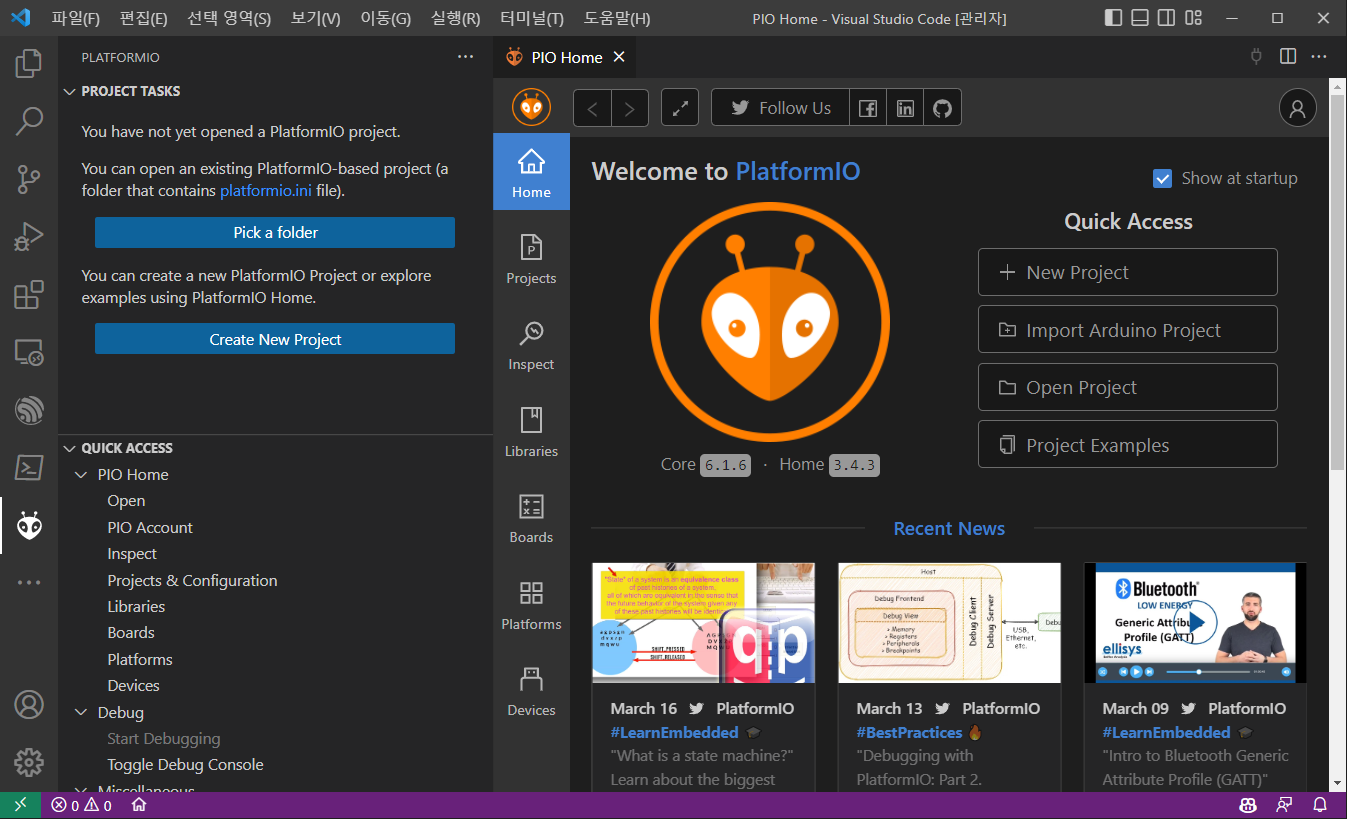This screenshot has height=819, width=1347.
Task: Open the #BestPractices news link
Action: pos(909,732)
